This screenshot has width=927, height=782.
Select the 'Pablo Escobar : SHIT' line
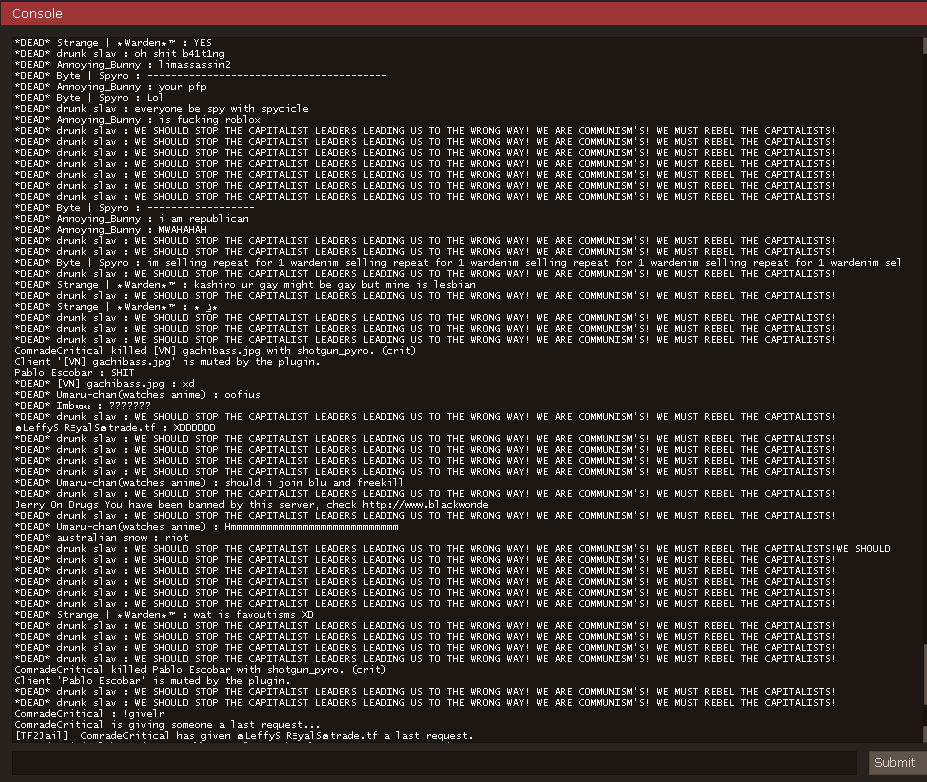tap(74, 373)
